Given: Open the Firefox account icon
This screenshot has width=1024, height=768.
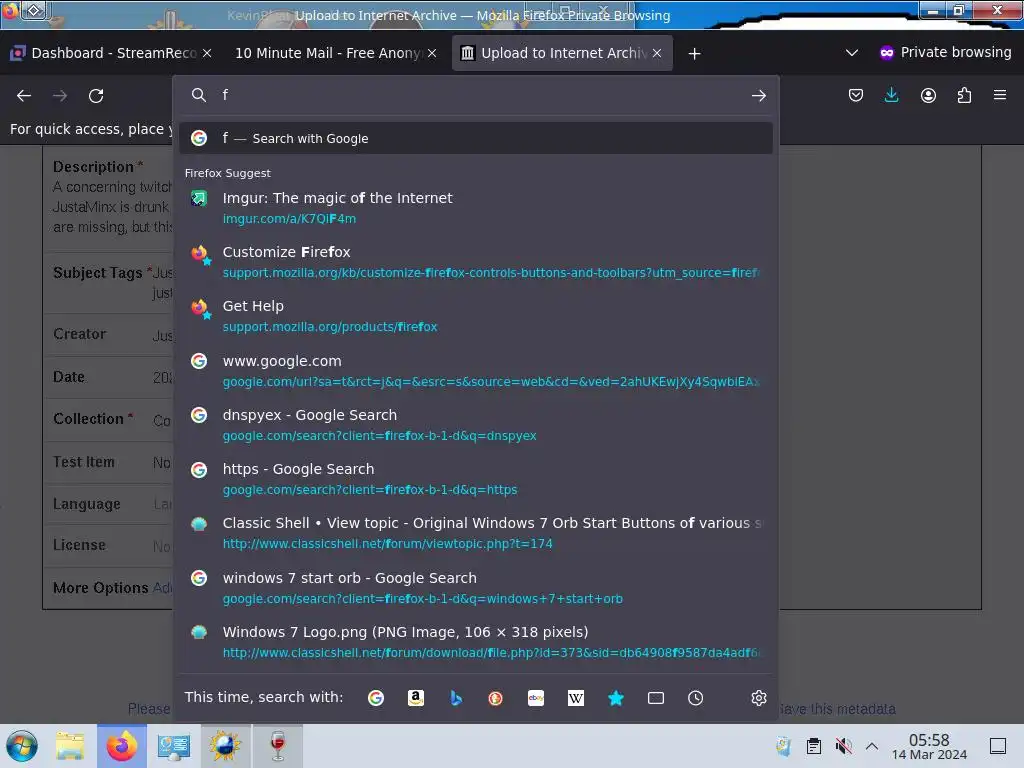Looking at the screenshot, I should pos(928,95).
